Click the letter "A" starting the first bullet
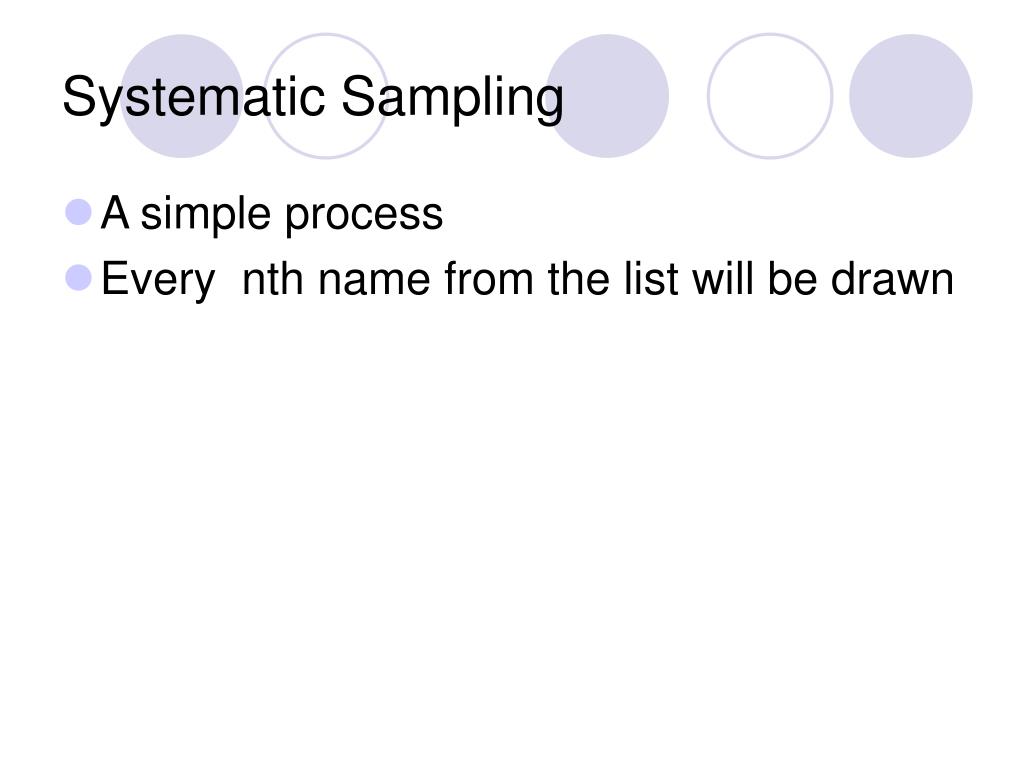 (x=115, y=212)
